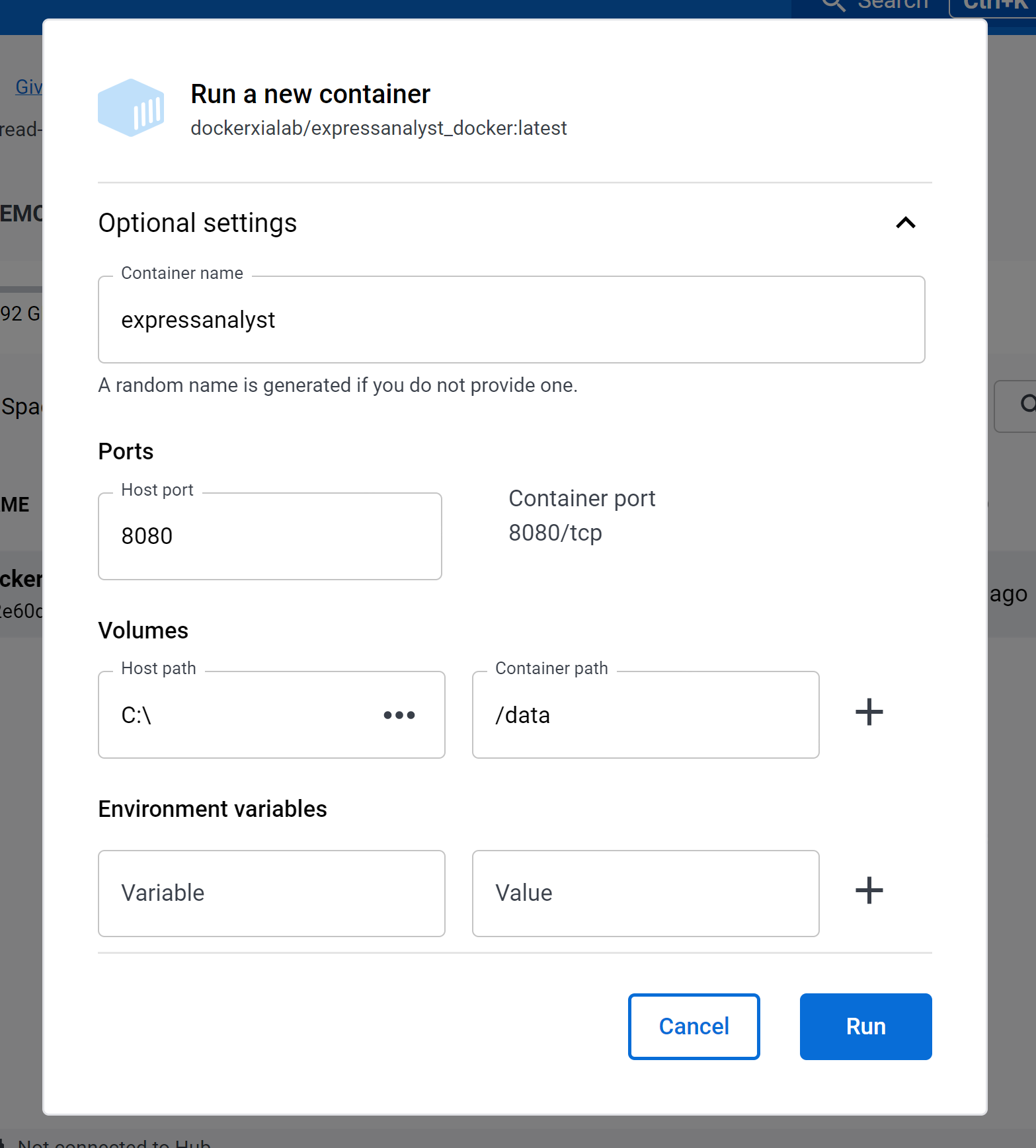Click the 8080/tcp container port text
Image resolution: width=1036 pixels, height=1148 pixels.
click(555, 533)
